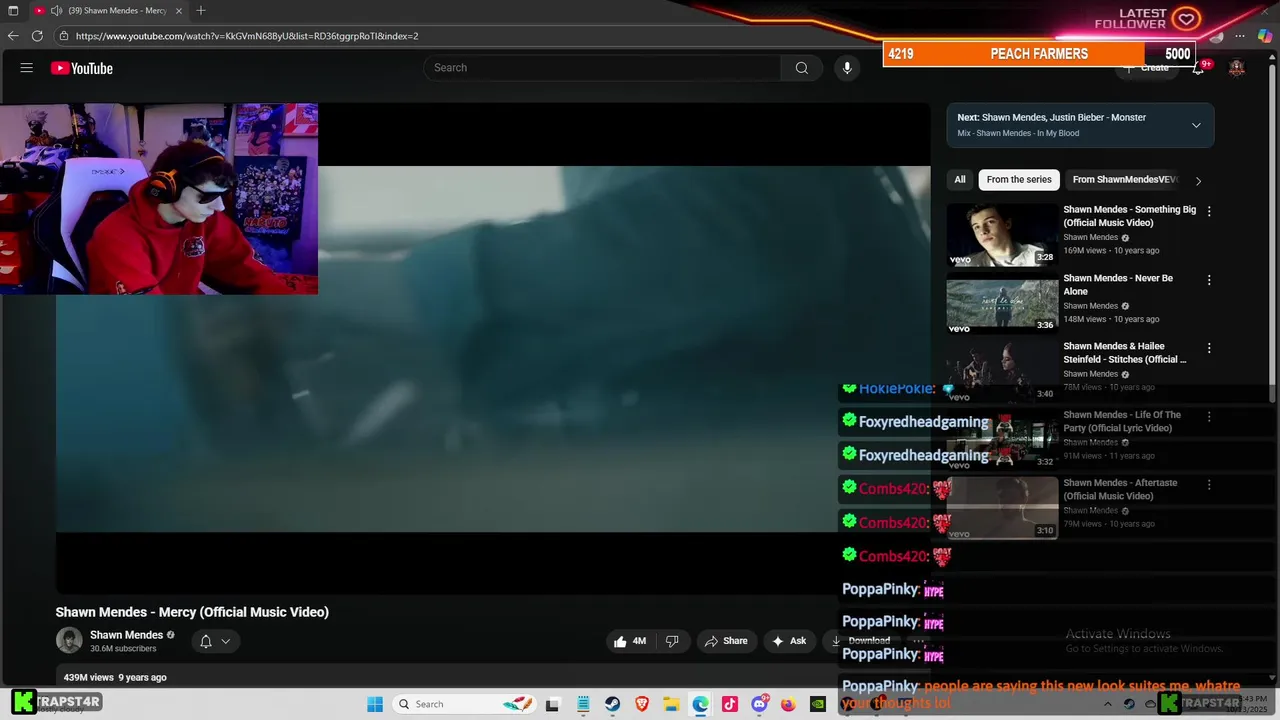Start voice search with the microphone icon
The height and width of the screenshot is (720, 1280).
pos(847,68)
